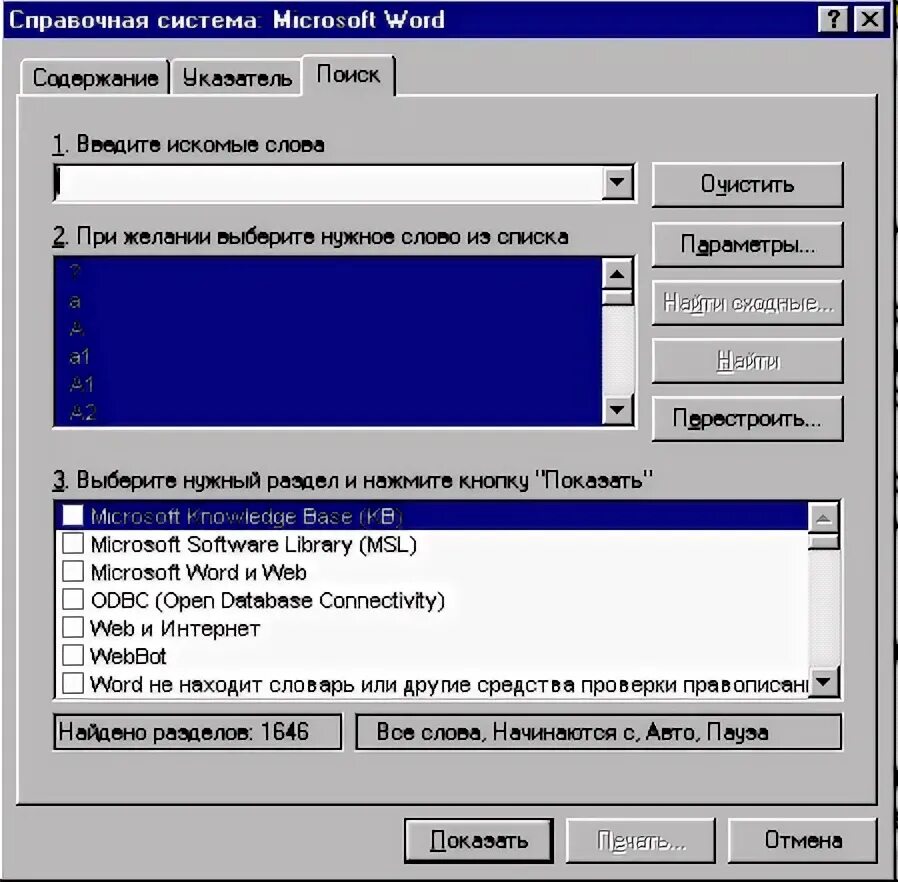Click the word list scrollbar thumb
This screenshot has height=882, width=898.
click(617, 297)
